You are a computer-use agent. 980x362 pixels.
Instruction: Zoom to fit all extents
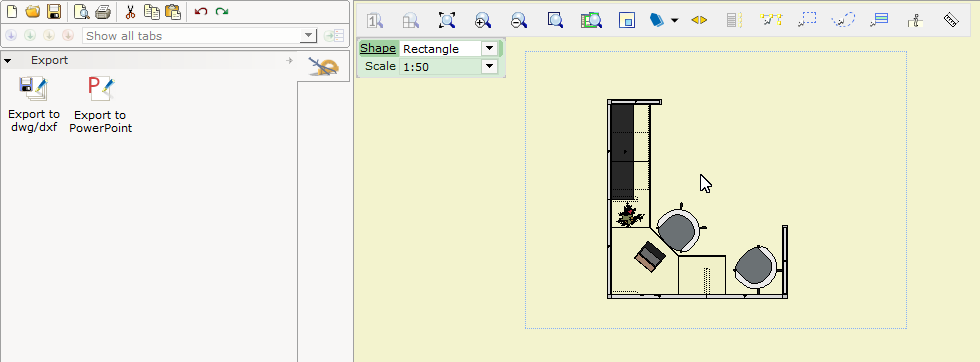pos(446,20)
